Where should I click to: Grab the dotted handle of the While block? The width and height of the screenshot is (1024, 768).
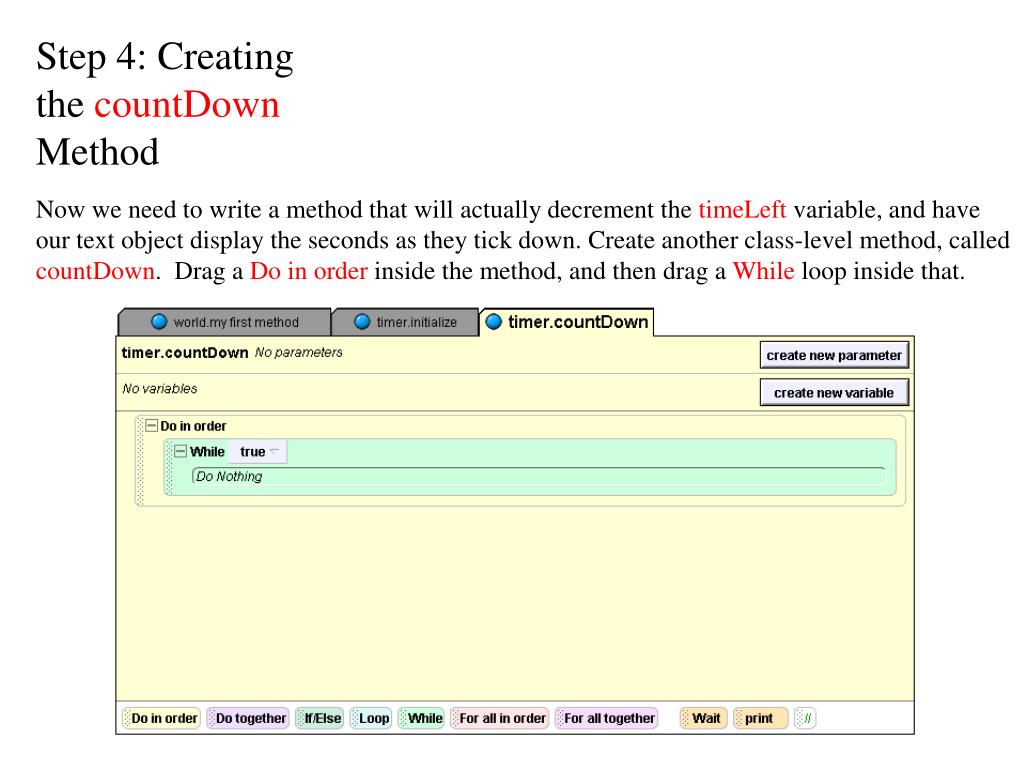point(168,467)
